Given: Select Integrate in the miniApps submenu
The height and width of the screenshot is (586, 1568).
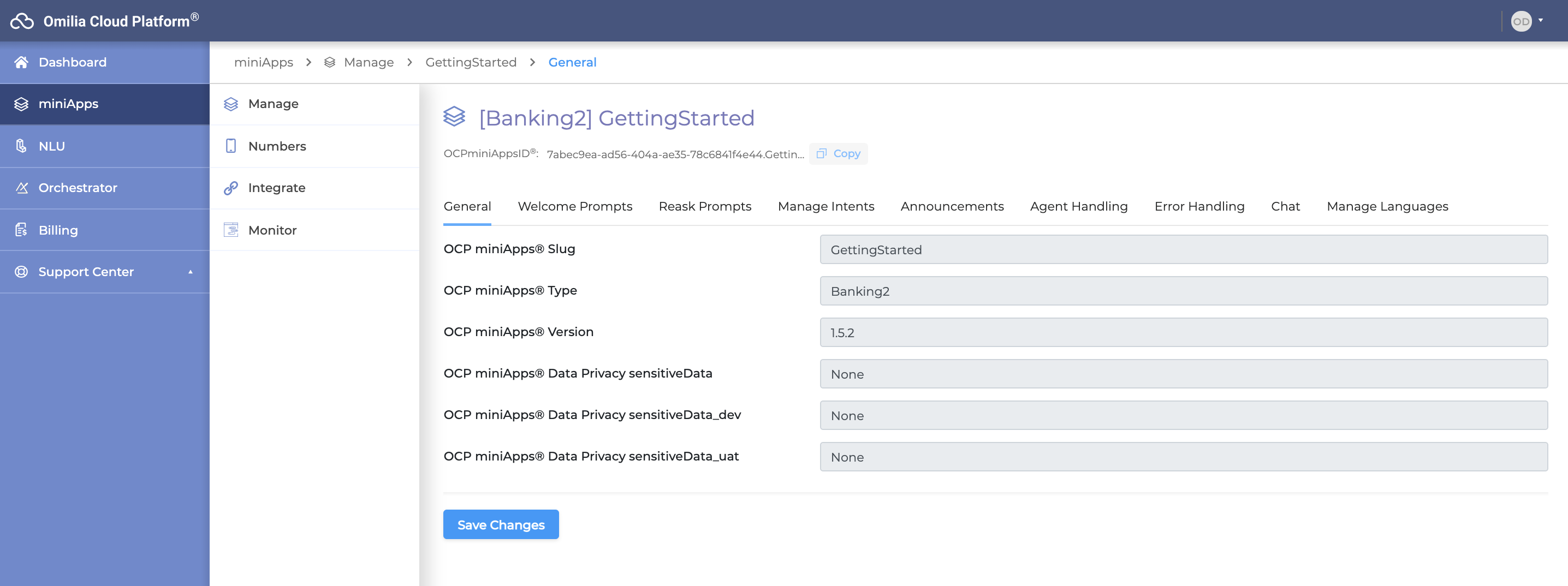Looking at the screenshot, I should [314, 188].
